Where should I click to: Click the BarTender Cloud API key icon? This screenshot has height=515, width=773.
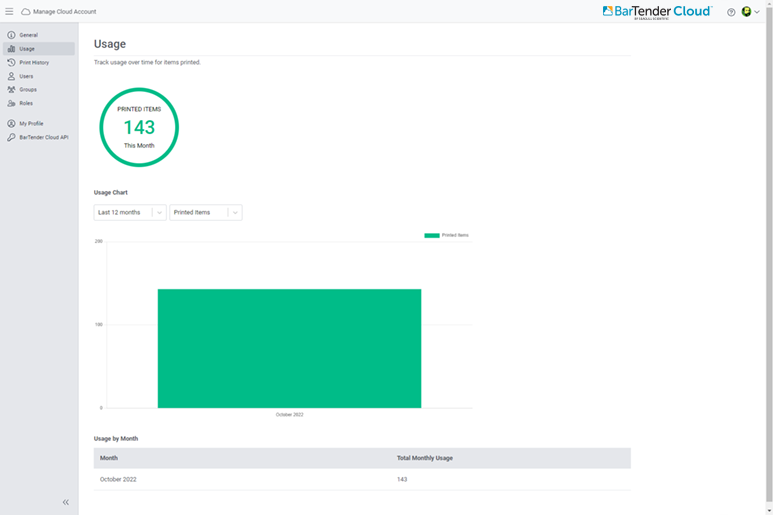[11, 137]
